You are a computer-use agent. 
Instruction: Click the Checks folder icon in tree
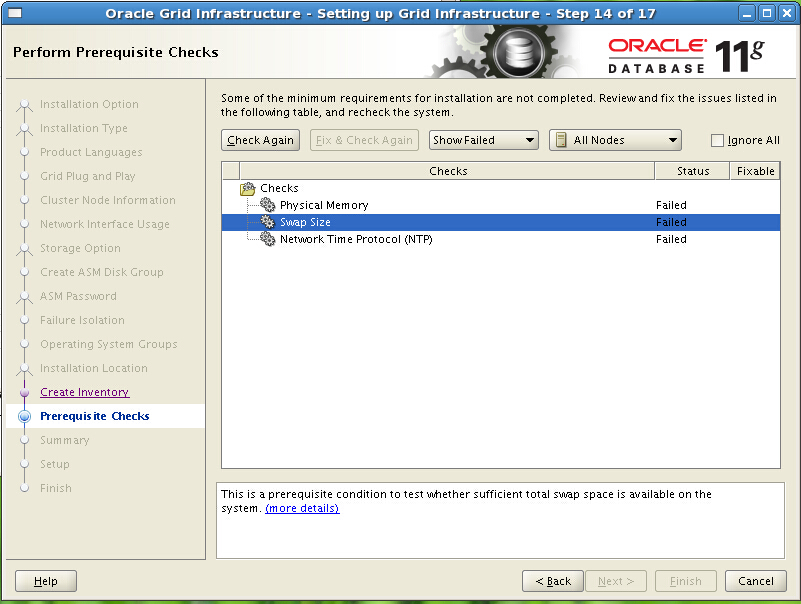coord(248,189)
